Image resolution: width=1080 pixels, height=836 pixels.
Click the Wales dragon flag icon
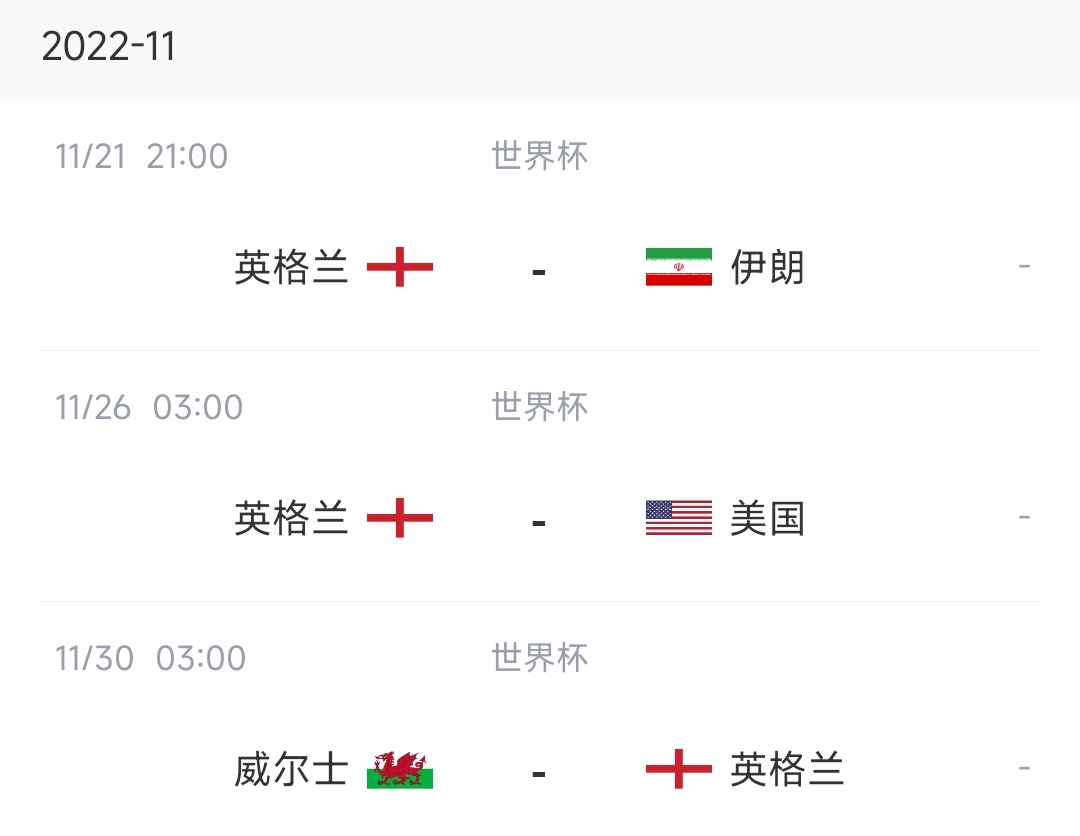[399, 769]
